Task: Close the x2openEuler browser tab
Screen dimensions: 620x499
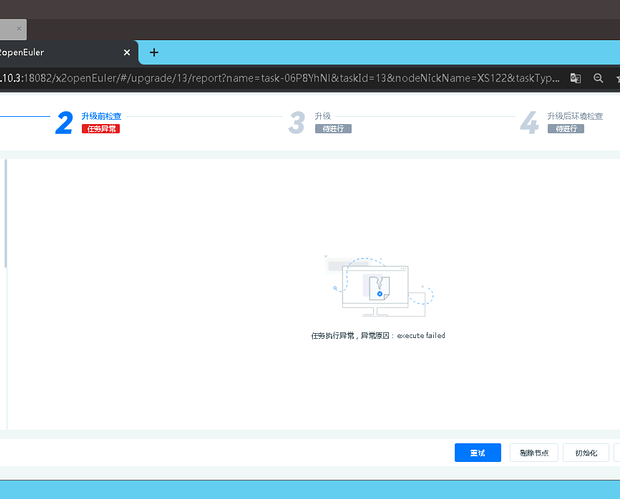Action: 127,53
